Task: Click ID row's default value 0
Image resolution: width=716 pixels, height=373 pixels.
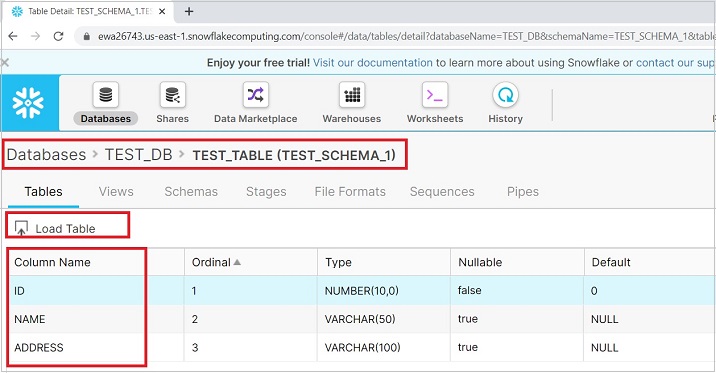Action: (x=594, y=291)
